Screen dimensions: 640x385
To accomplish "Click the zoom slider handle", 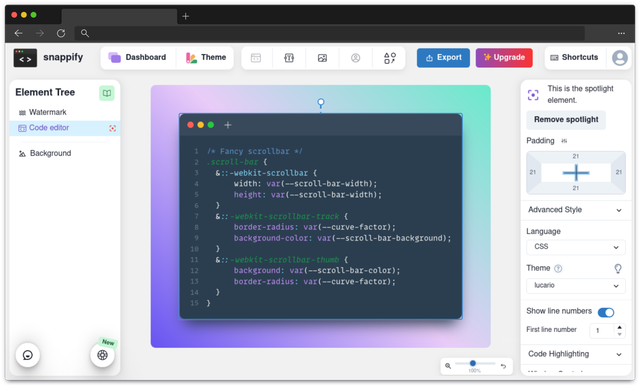I will pyautogui.click(x=473, y=363).
